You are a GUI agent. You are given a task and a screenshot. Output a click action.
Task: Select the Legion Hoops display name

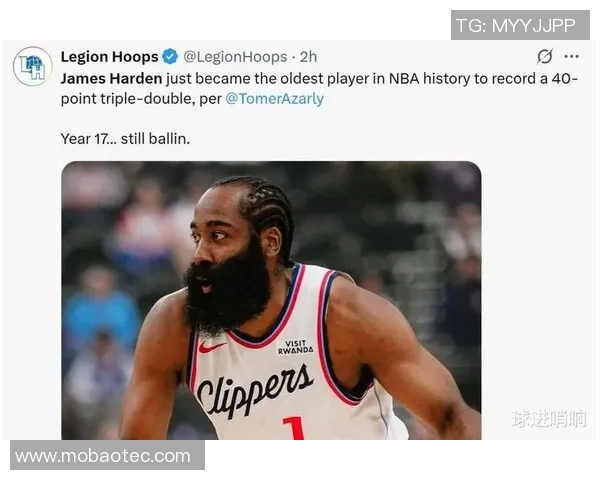tap(109, 57)
